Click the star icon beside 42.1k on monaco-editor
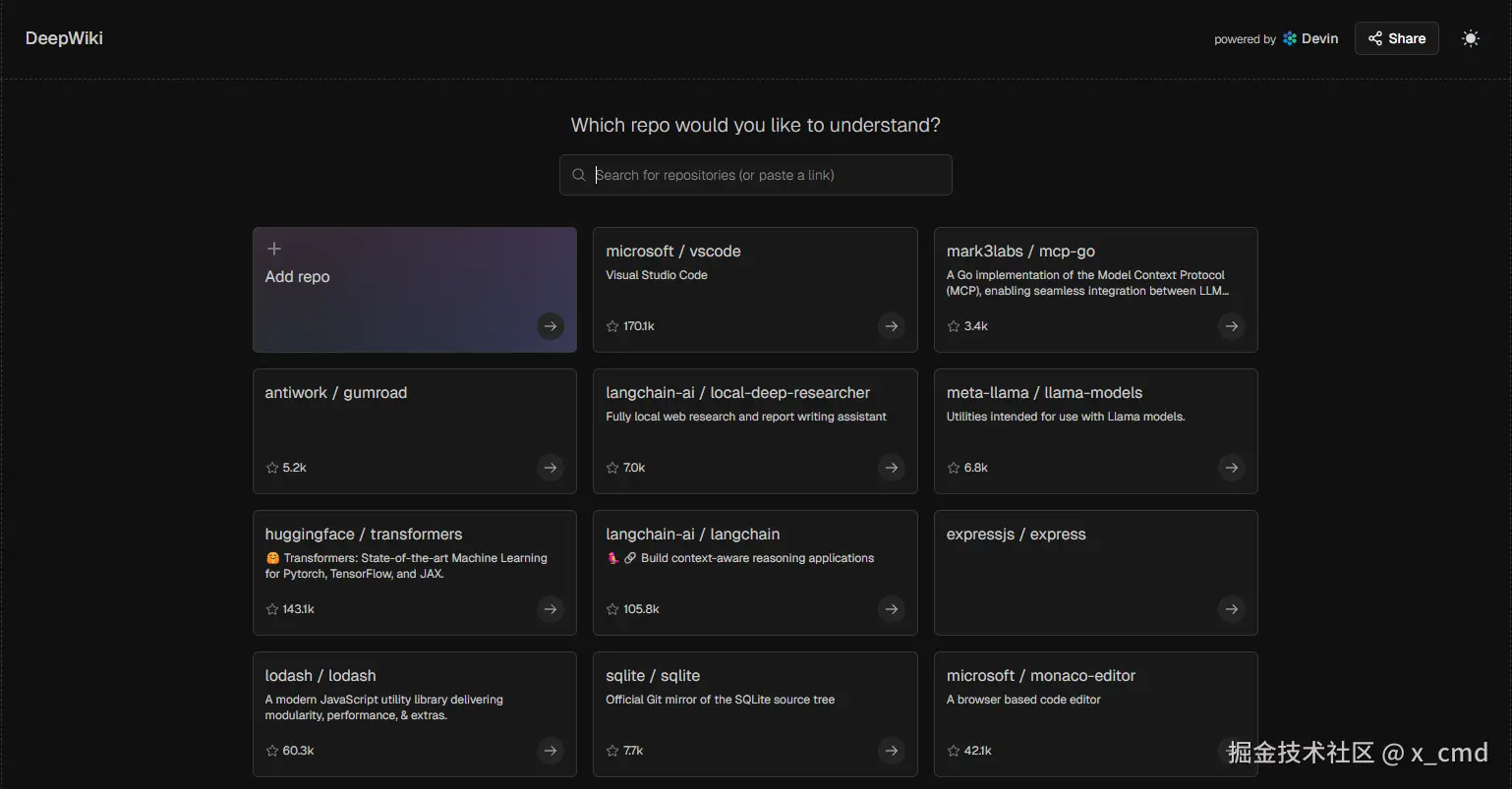The image size is (1512, 789). [954, 751]
